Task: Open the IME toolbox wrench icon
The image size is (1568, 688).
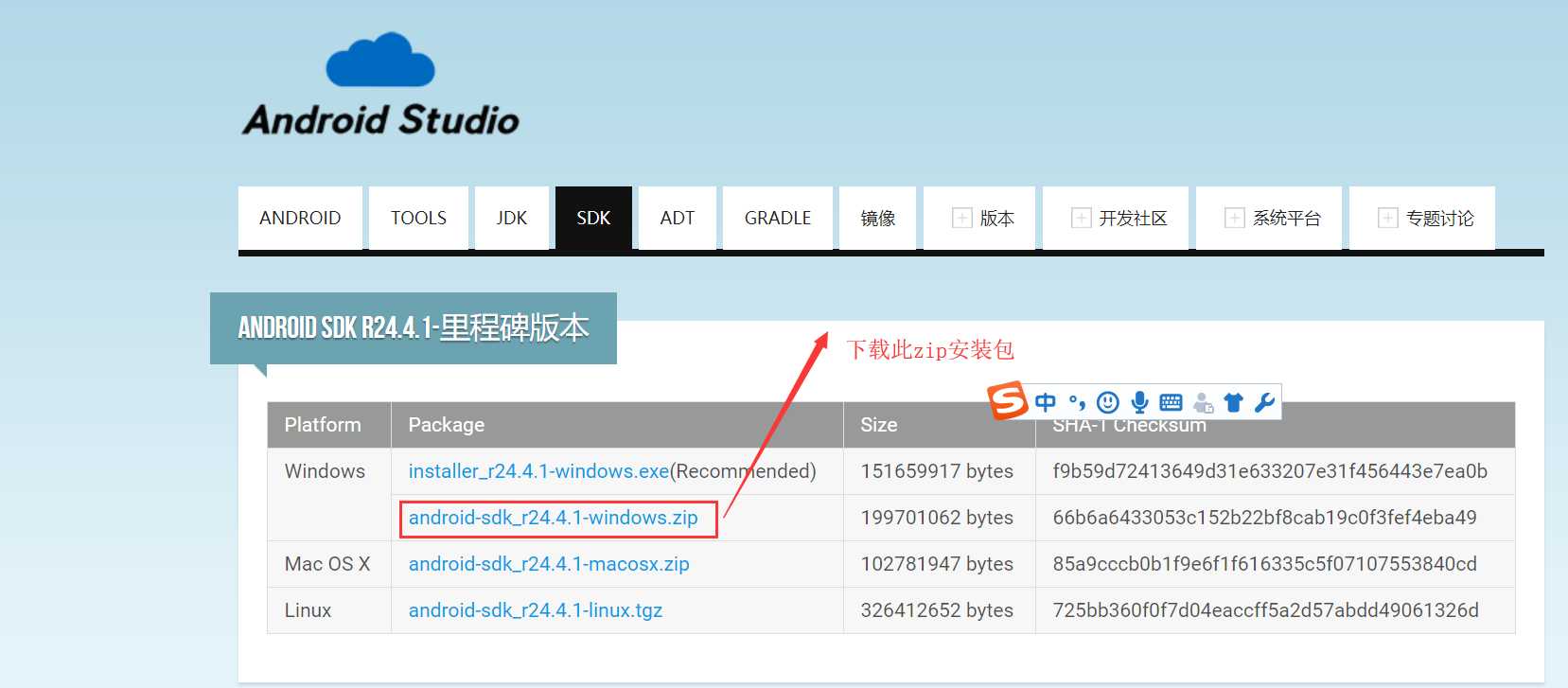Action: [1264, 402]
